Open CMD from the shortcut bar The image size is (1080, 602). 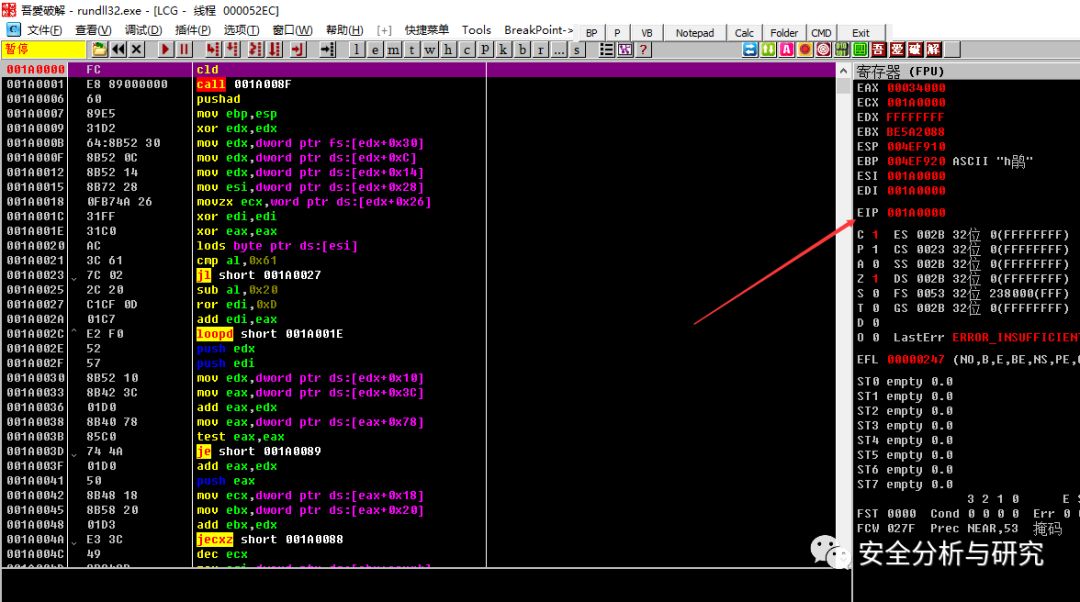point(821,33)
